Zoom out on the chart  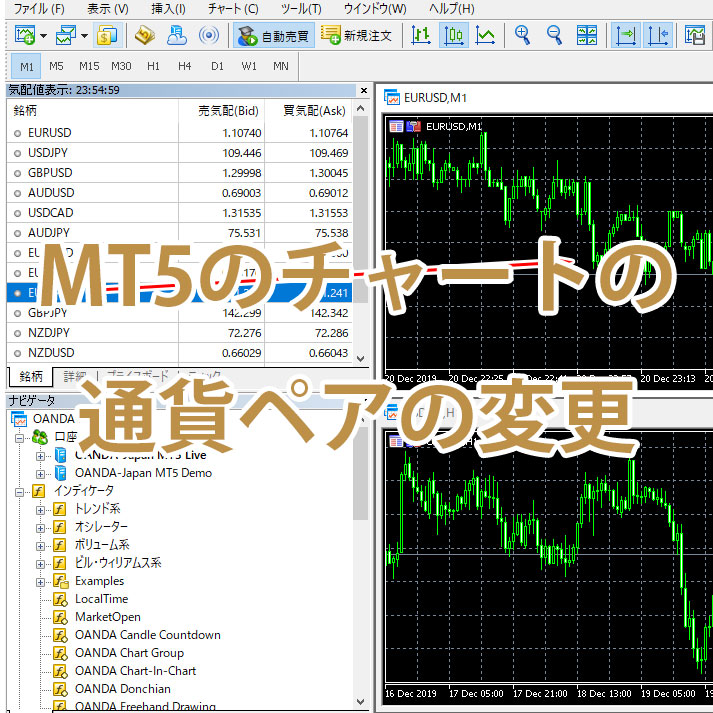point(554,35)
